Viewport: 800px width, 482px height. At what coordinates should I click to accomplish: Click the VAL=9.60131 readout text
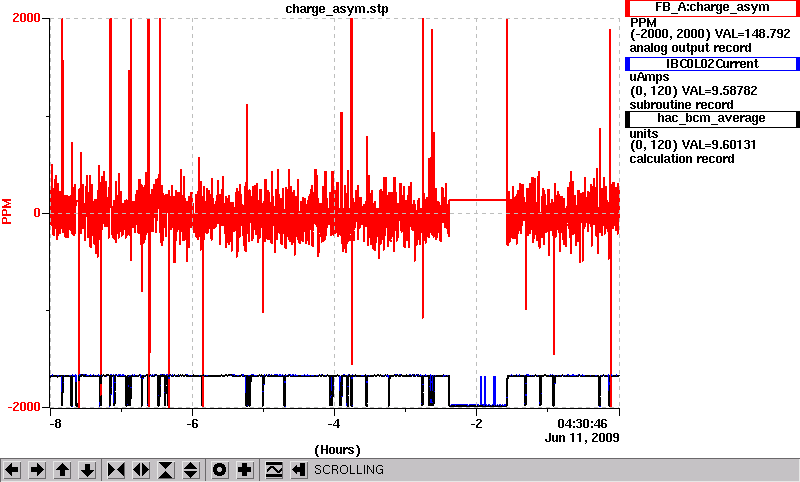tap(719, 145)
